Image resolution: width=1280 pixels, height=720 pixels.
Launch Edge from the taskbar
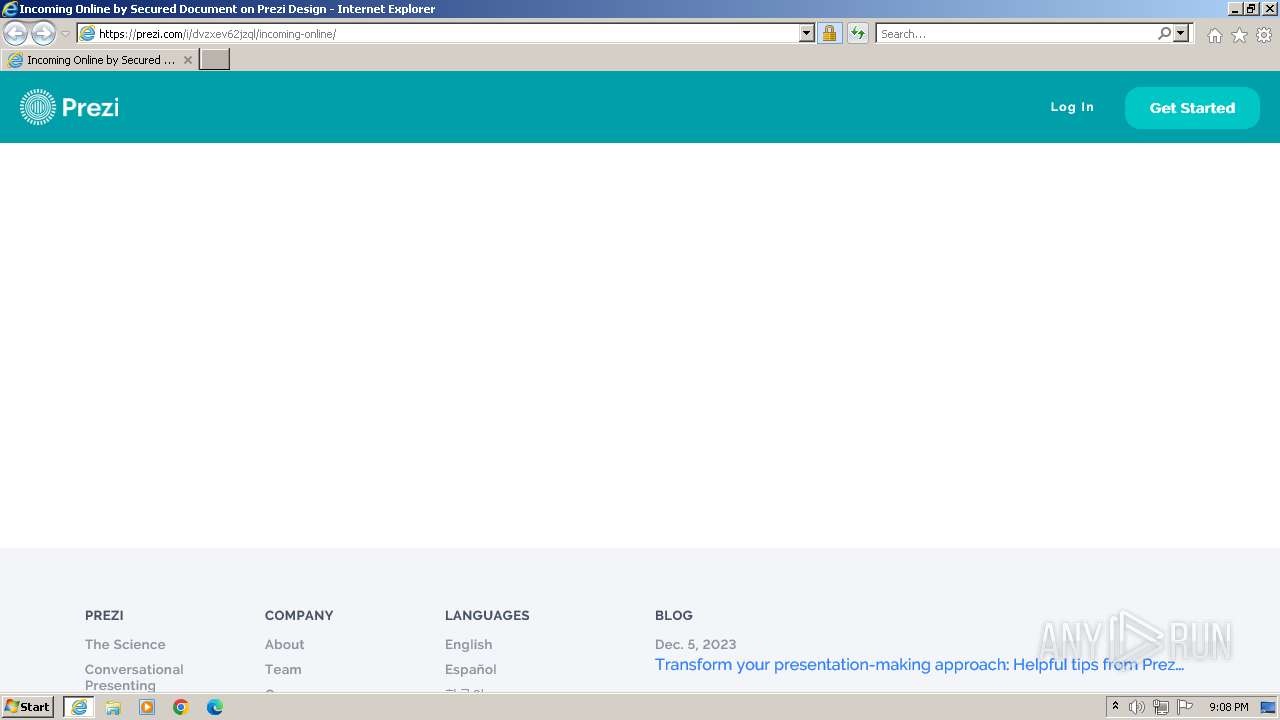pyautogui.click(x=215, y=707)
